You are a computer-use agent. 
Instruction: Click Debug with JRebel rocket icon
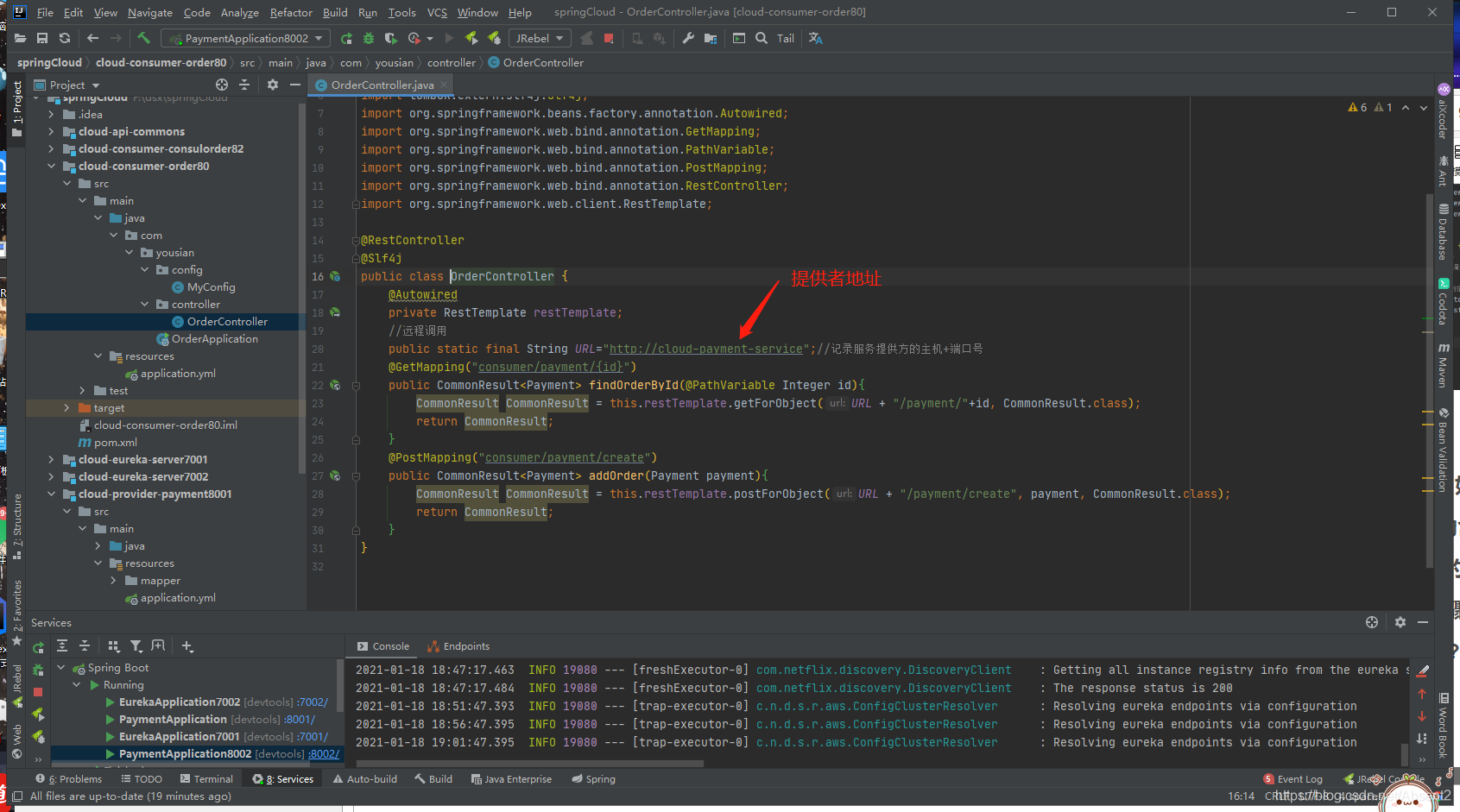coord(494,38)
